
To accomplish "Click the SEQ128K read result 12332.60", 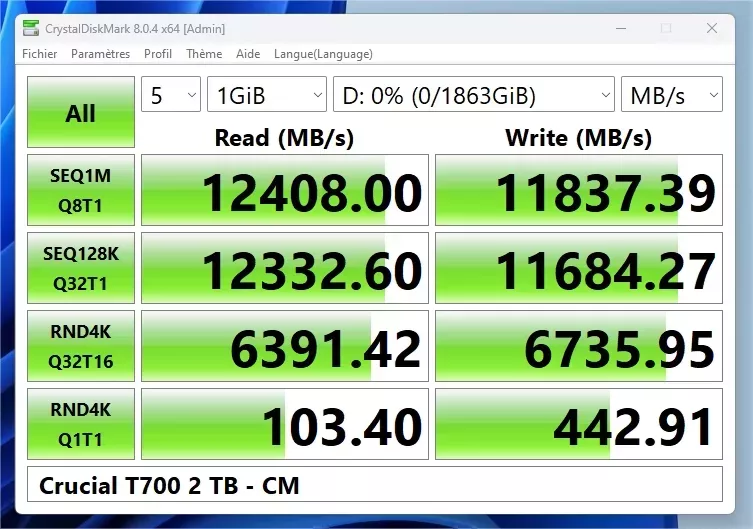I will tap(285, 268).
